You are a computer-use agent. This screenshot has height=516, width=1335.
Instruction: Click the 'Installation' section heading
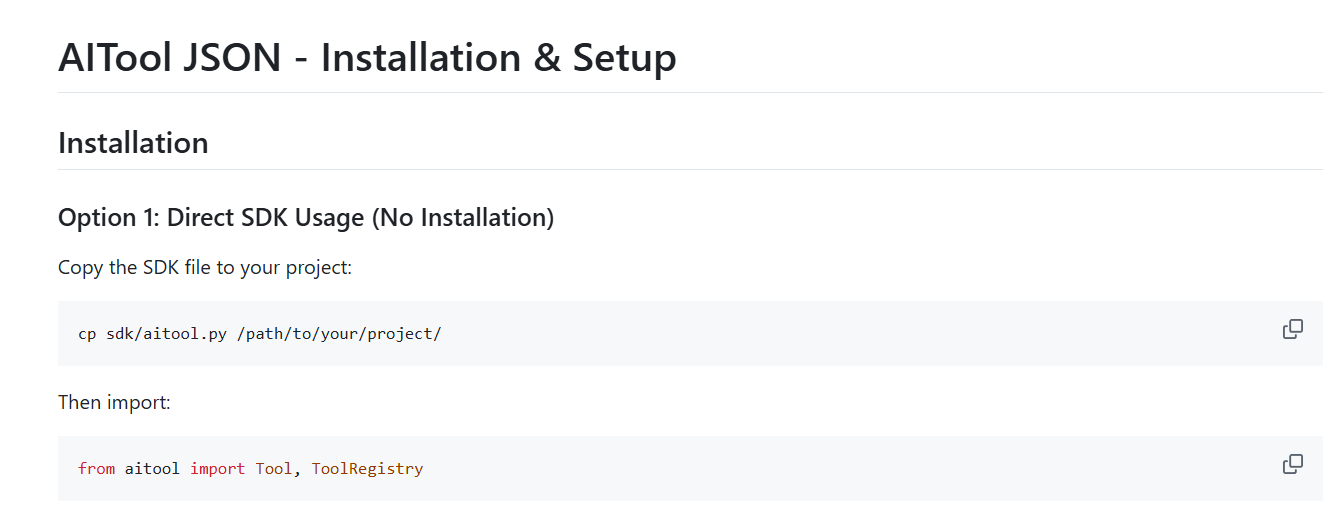coord(133,143)
